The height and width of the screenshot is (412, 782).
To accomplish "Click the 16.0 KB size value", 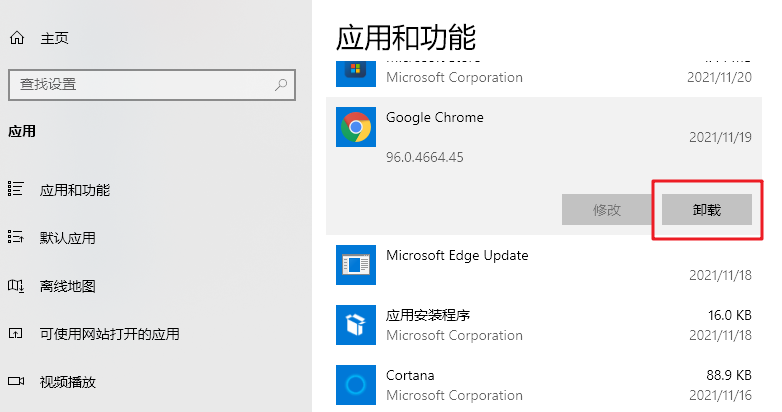I will (x=730, y=315).
